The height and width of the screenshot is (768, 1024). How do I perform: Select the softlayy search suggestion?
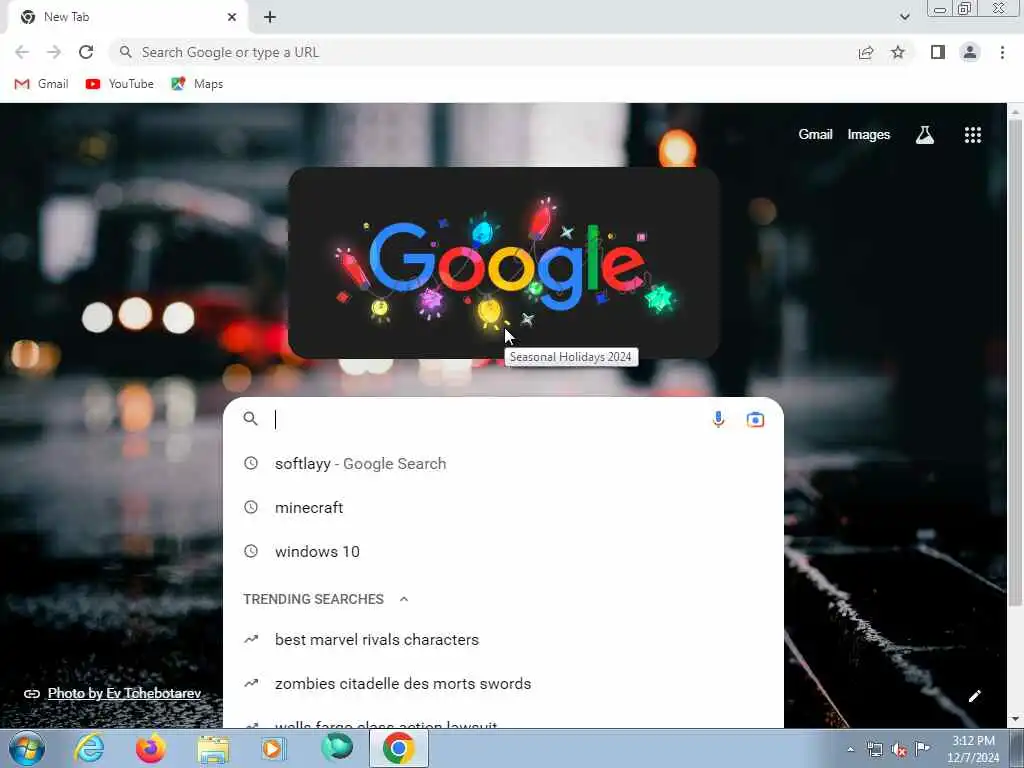[x=503, y=464]
